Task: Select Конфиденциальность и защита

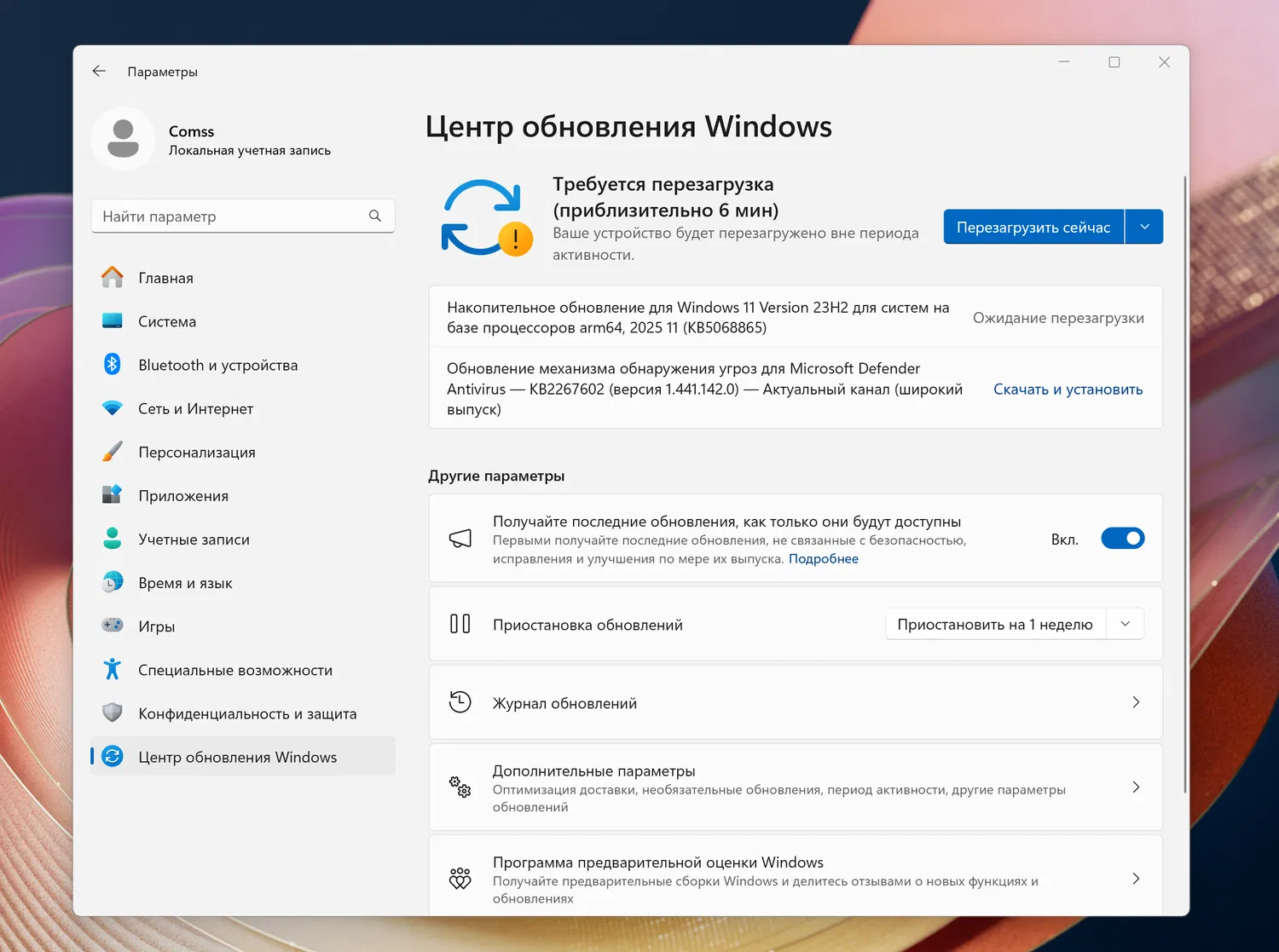Action: 243,713
